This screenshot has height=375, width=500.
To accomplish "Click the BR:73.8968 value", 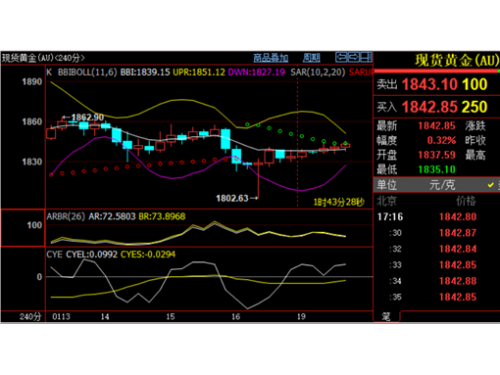I will coord(162,216).
